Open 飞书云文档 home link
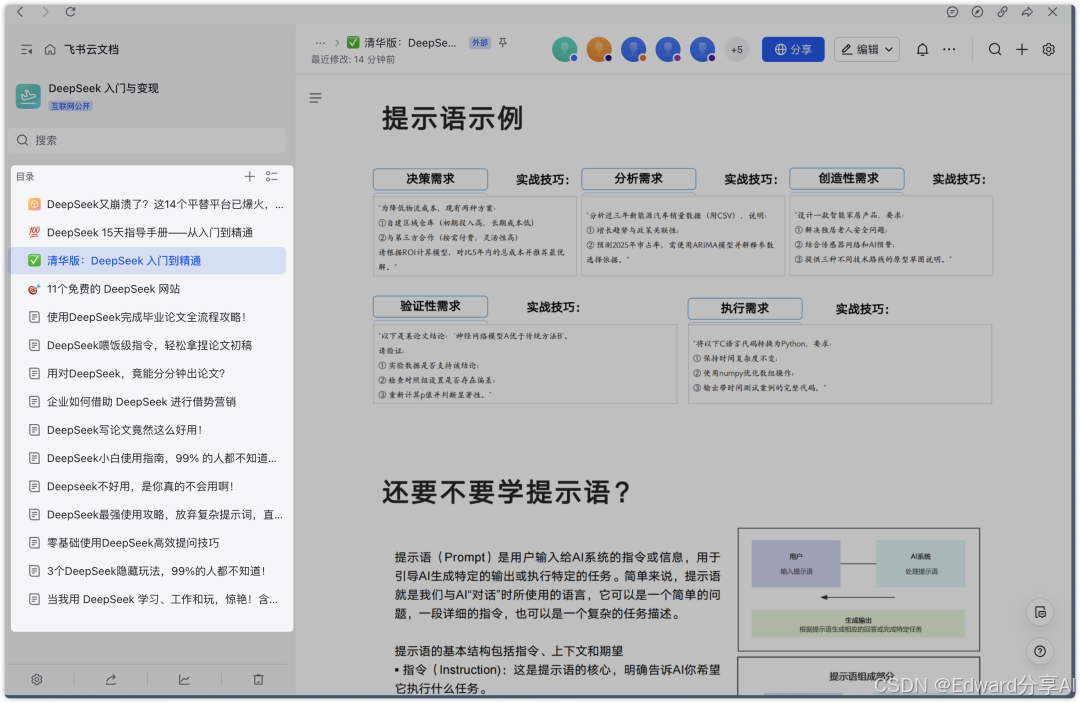The width and height of the screenshot is (1080, 703). 92,50
